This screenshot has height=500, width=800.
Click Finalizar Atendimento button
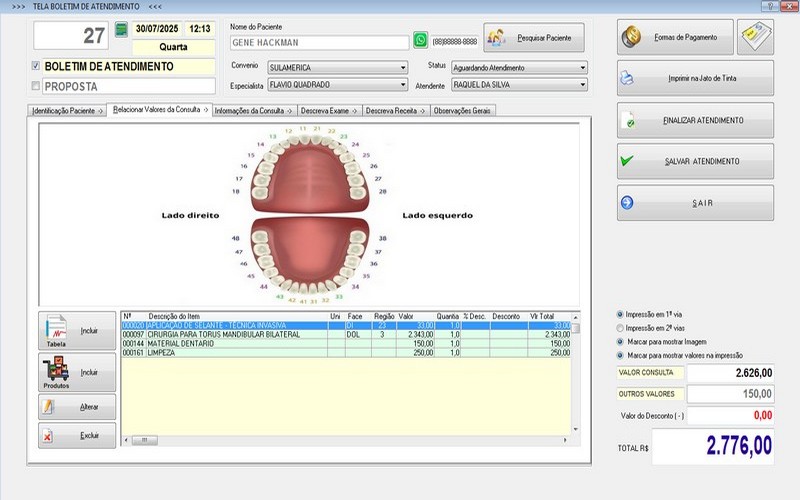pyautogui.click(x=694, y=120)
